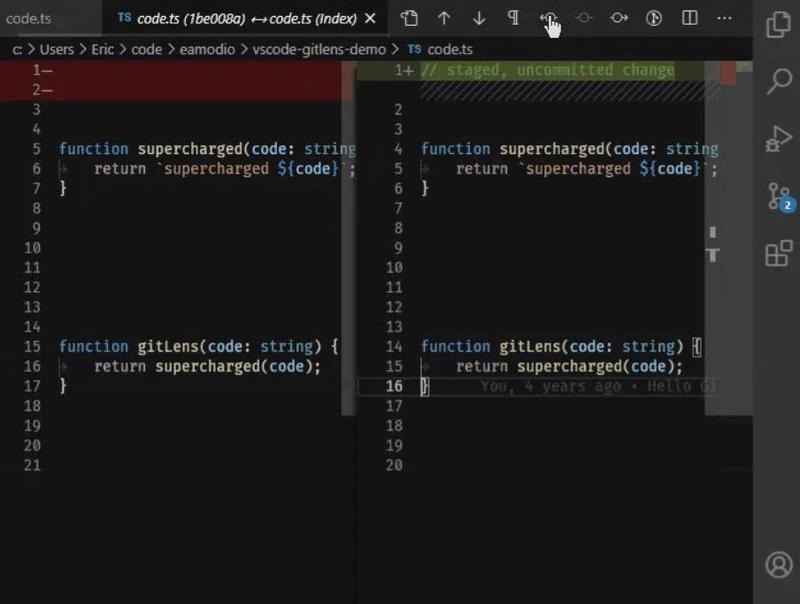Viewport: 800px width, 604px height.
Task: Switch to the code.ts tab
Action: pyautogui.click(x=29, y=19)
